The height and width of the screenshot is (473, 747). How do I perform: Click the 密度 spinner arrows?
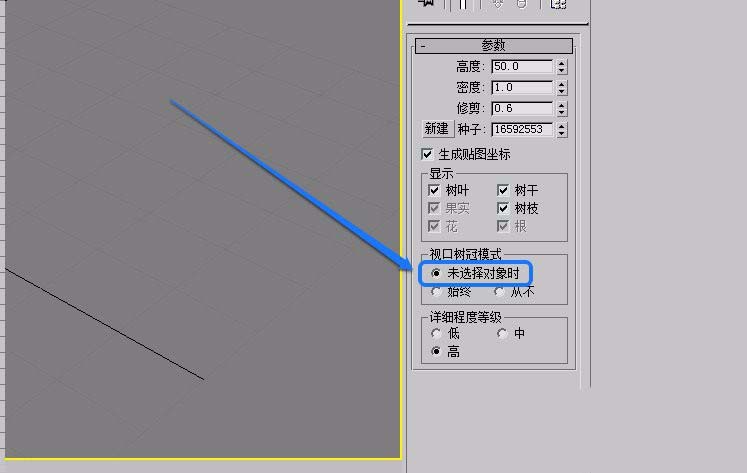(x=562, y=88)
